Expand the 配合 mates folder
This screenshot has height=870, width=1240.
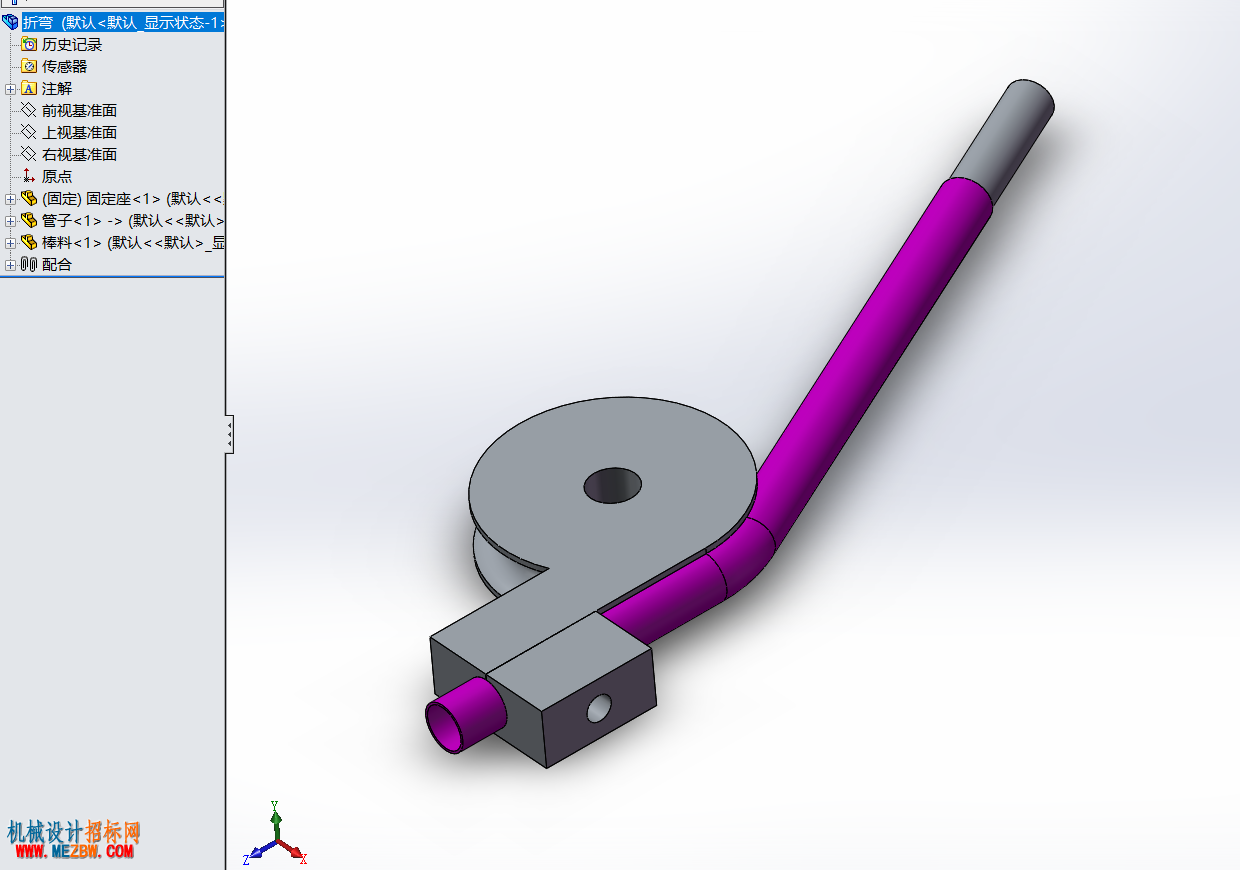click(11, 264)
